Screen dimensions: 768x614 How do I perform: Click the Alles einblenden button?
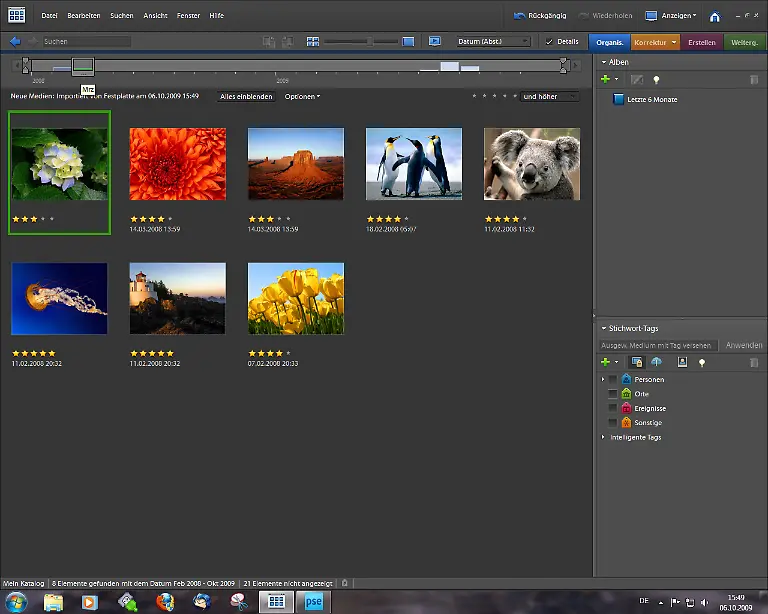click(x=246, y=97)
